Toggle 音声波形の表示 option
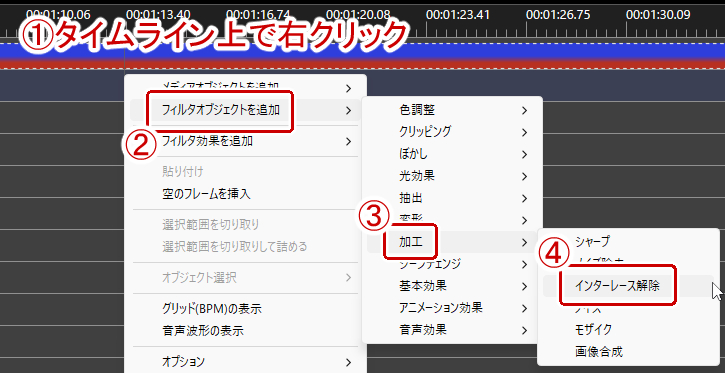725x373 pixels. click(246, 330)
